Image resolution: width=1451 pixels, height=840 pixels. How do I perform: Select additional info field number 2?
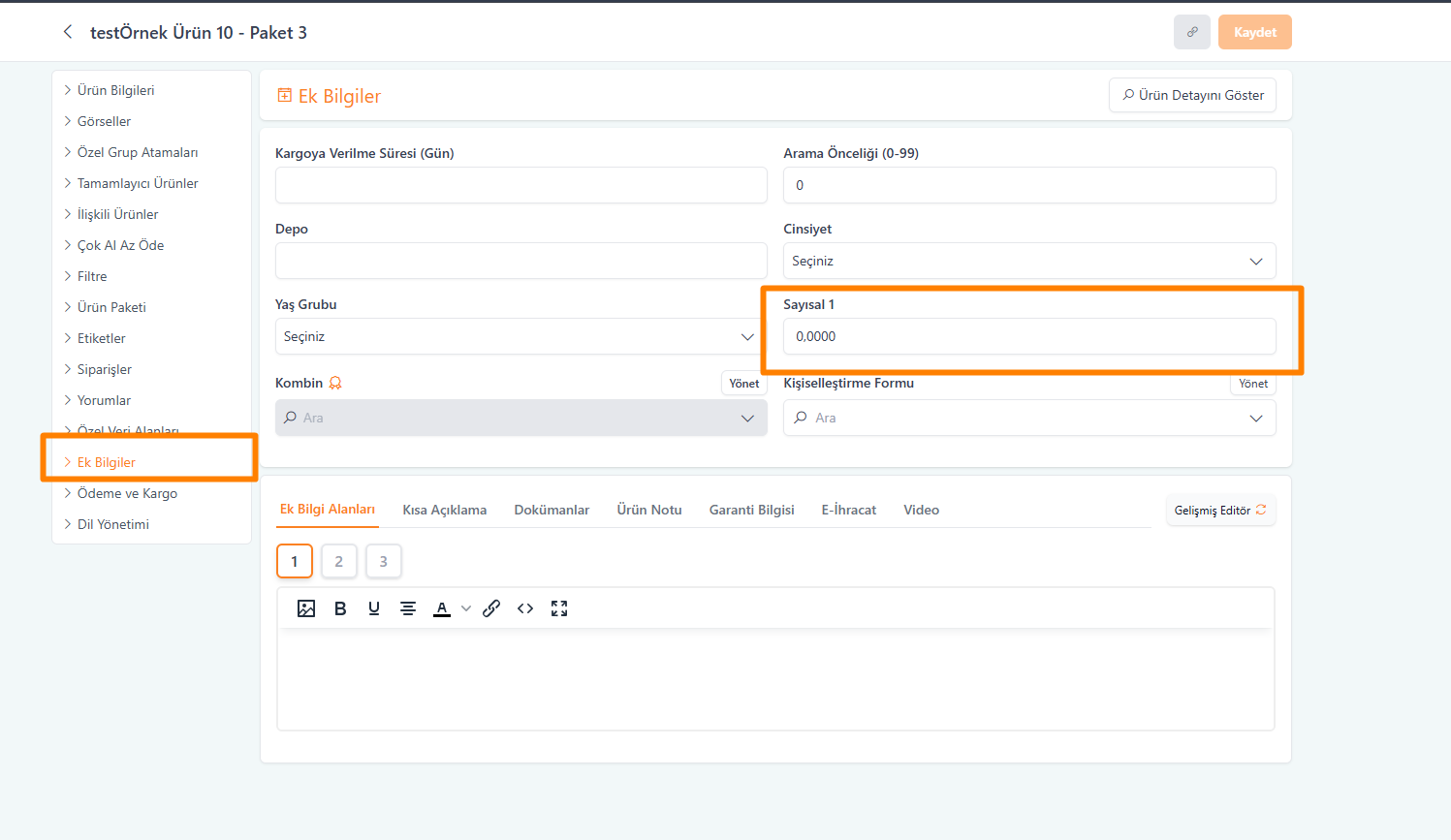[x=339, y=561]
